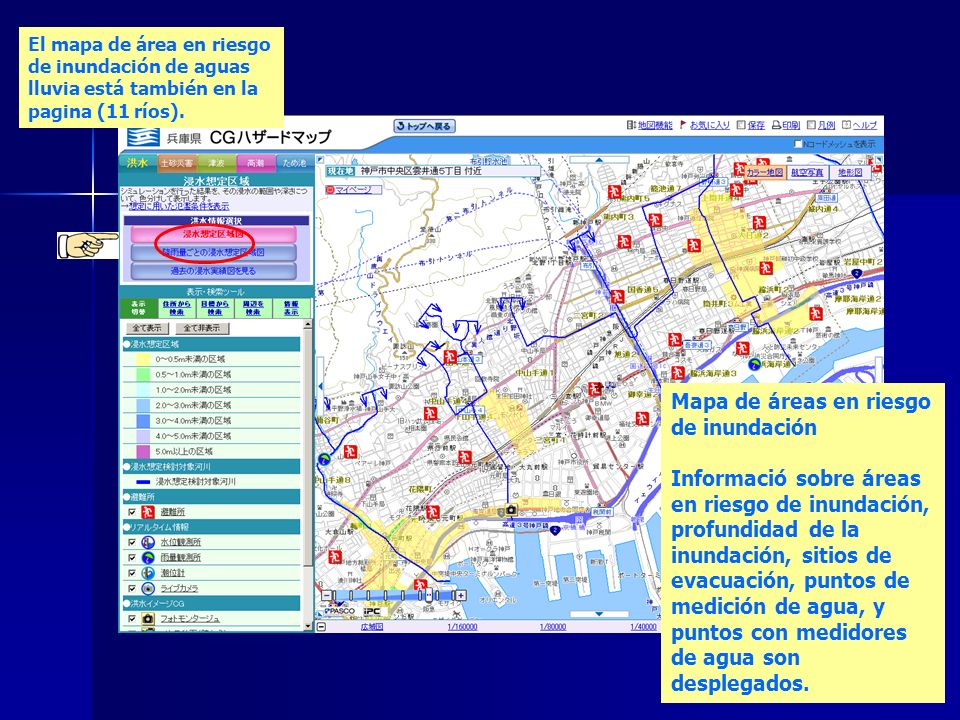Viewport: 960px width, 720px height.
Task: Click the map zoom slider handle
Action: (429, 594)
